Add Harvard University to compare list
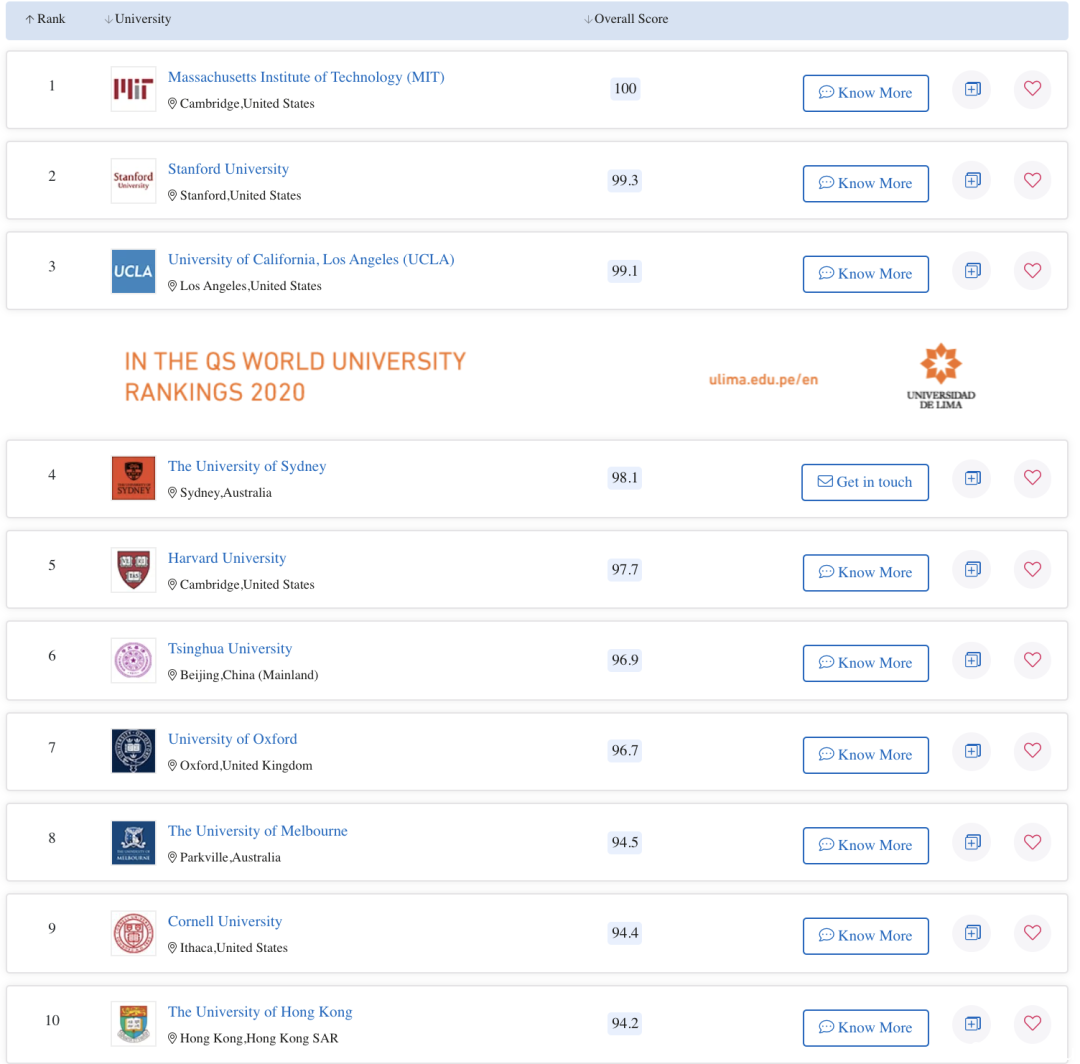Image resolution: width=1080 pixels, height=1064 pixels. click(x=972, y=570)
